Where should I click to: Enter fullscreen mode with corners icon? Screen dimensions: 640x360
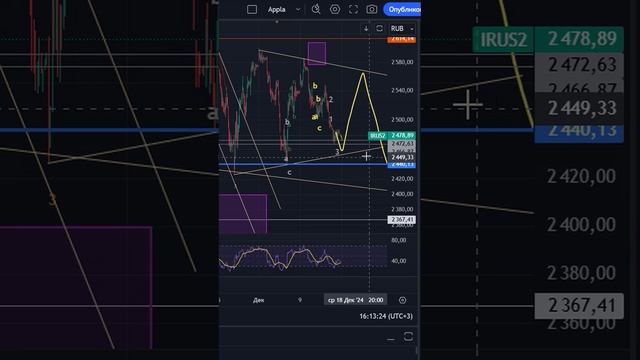tap(353, 9)
